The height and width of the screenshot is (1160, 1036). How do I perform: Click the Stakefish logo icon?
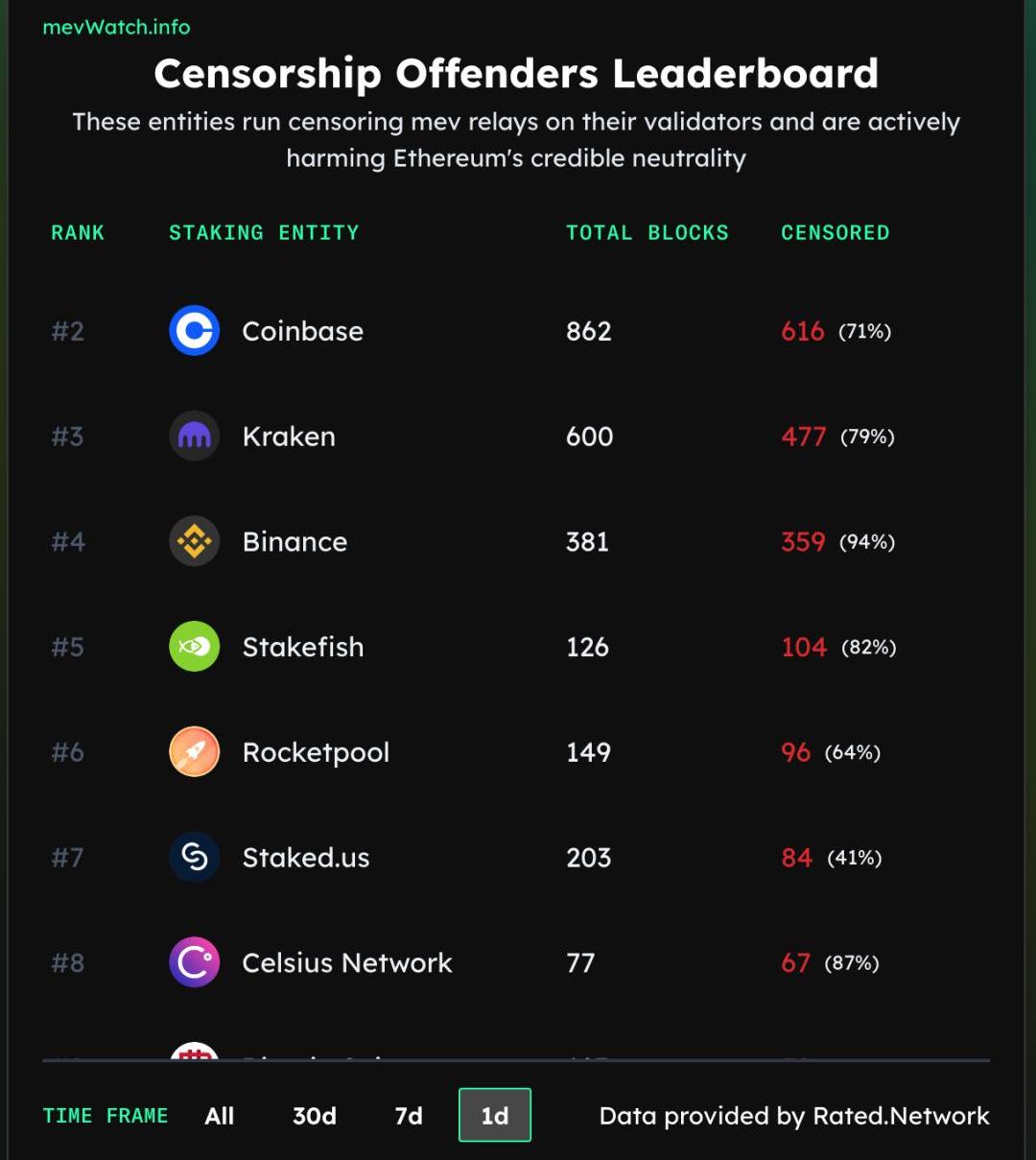coord(195,647)
